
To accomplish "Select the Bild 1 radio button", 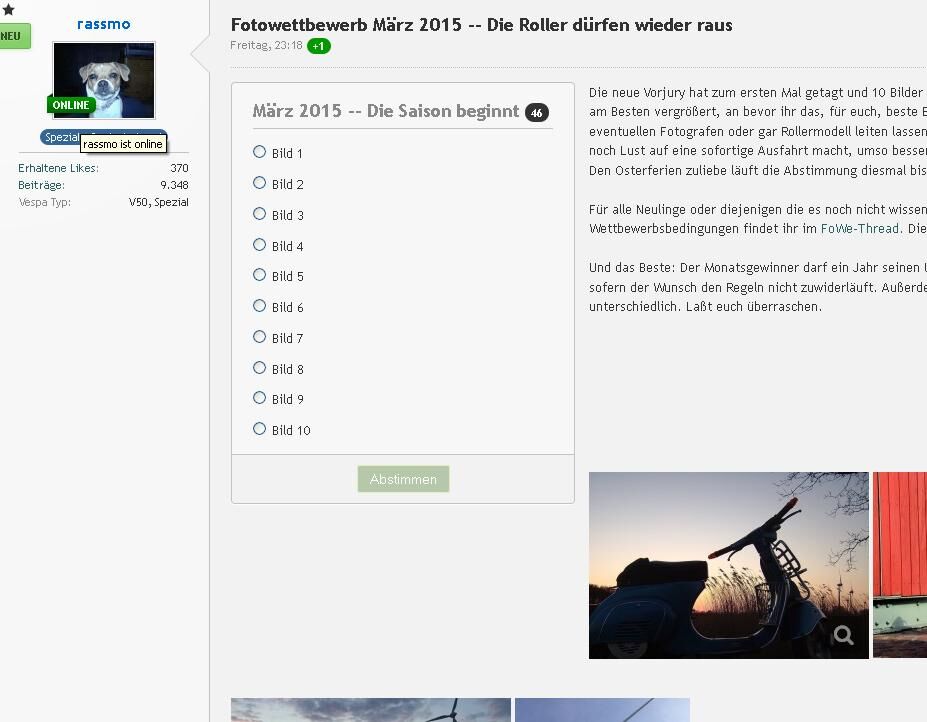I will click(260, 152).
